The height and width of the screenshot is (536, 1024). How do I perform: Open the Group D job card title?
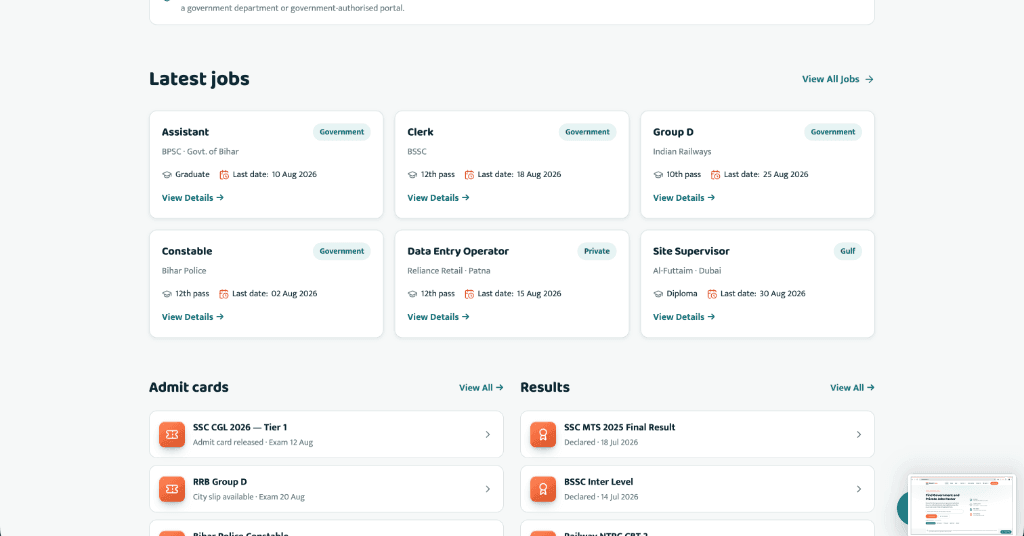[673, 132]
